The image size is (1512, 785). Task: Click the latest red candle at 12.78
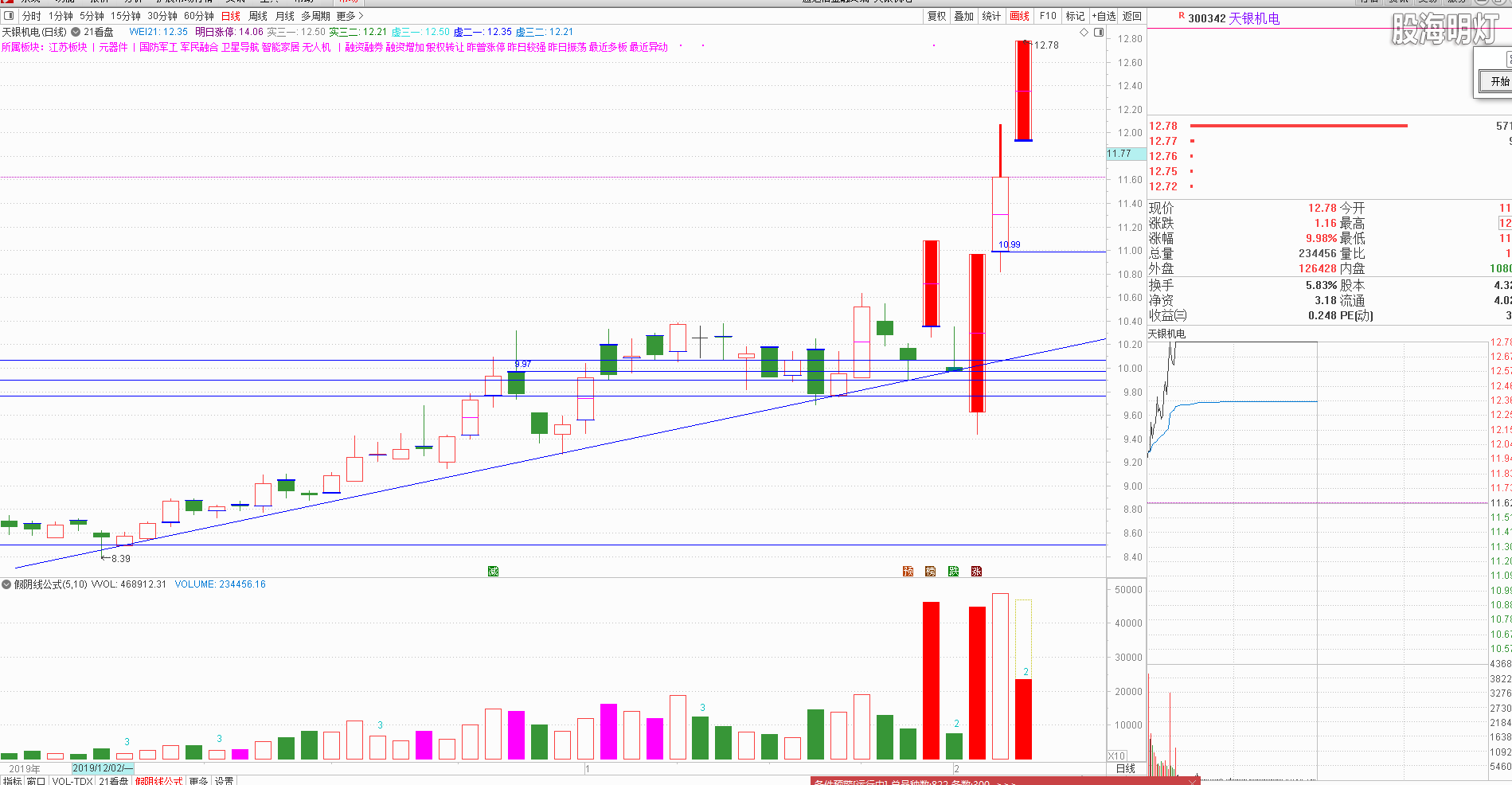(x=1024, y=91)
